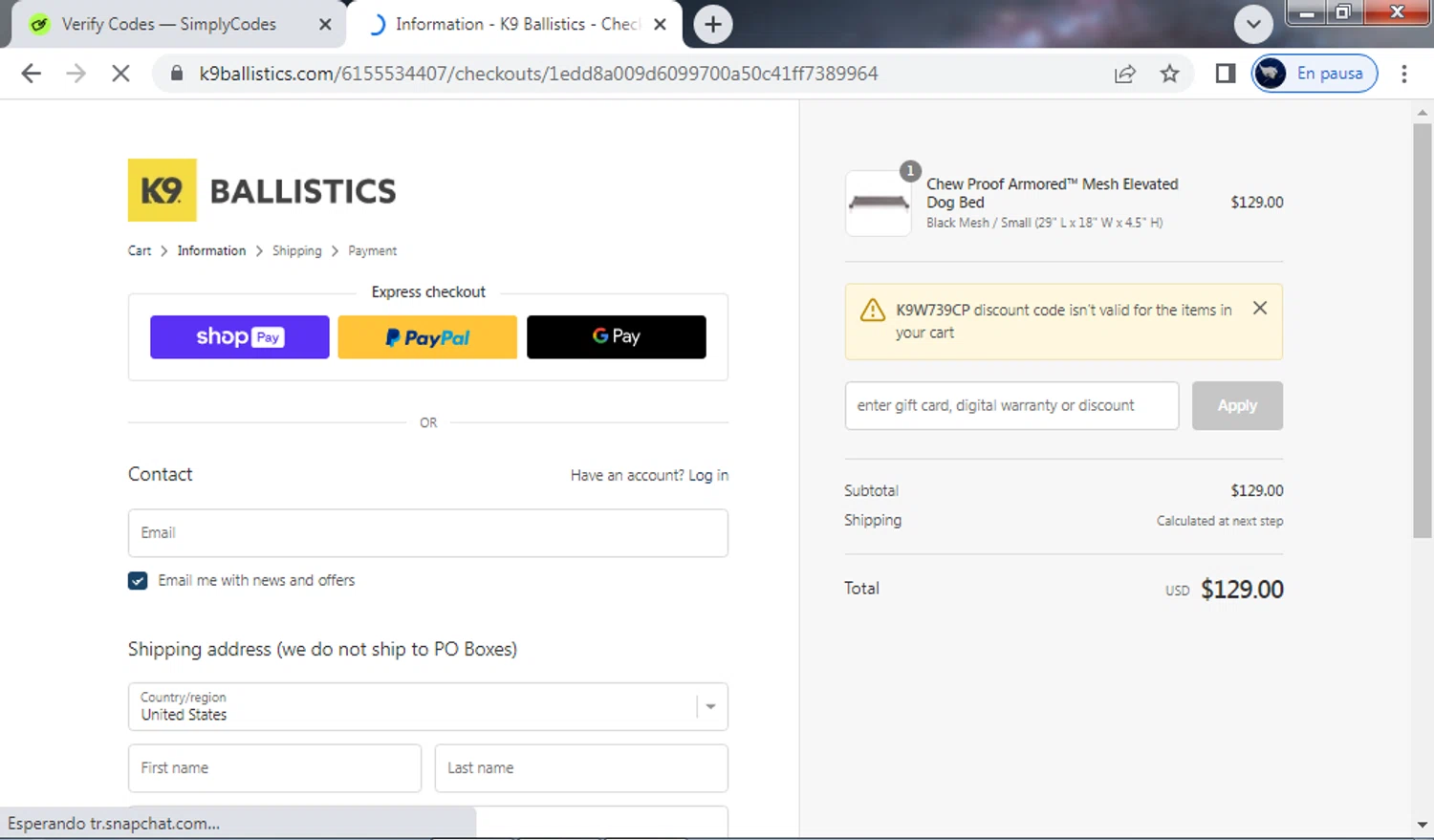Click the First name field
Image resolution: width=1434 pixels, height=840 pixels.
point(274,768)
